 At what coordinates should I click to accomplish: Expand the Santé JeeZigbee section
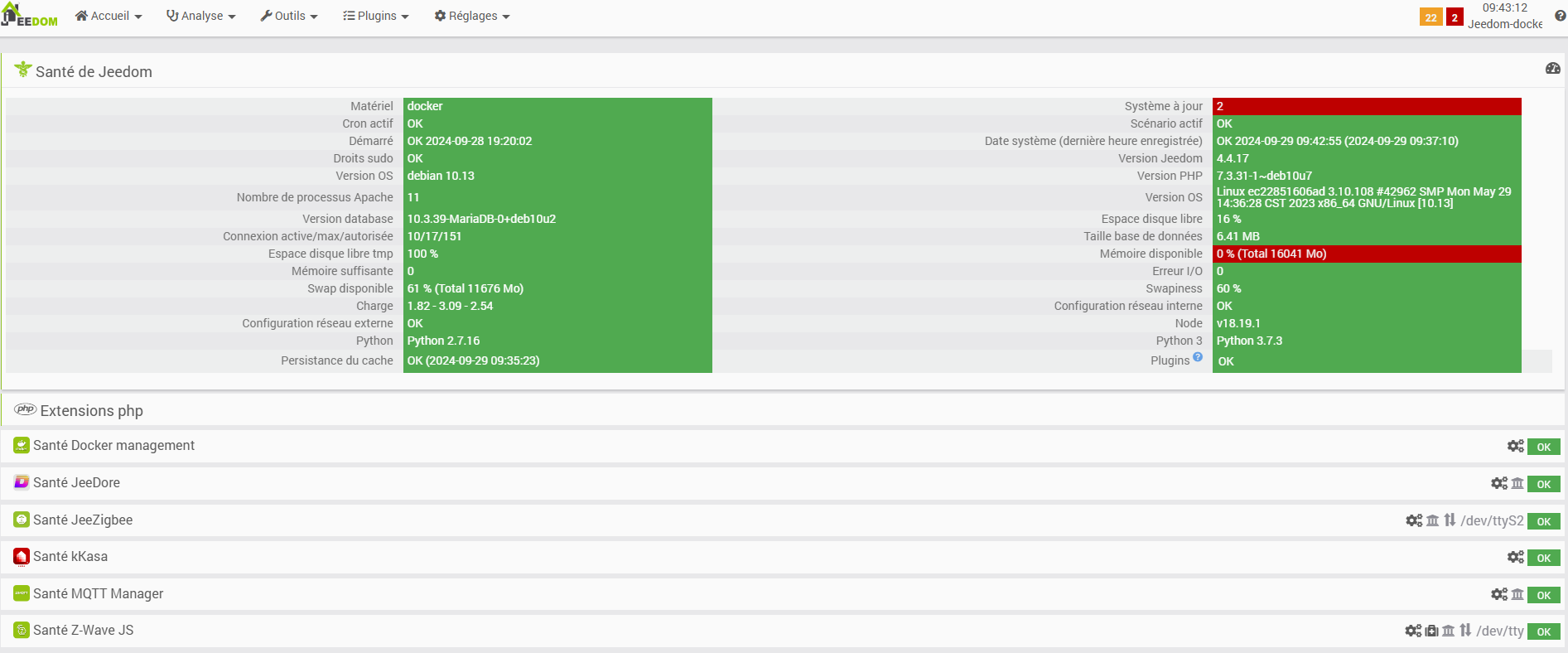[x=83, y=520]
